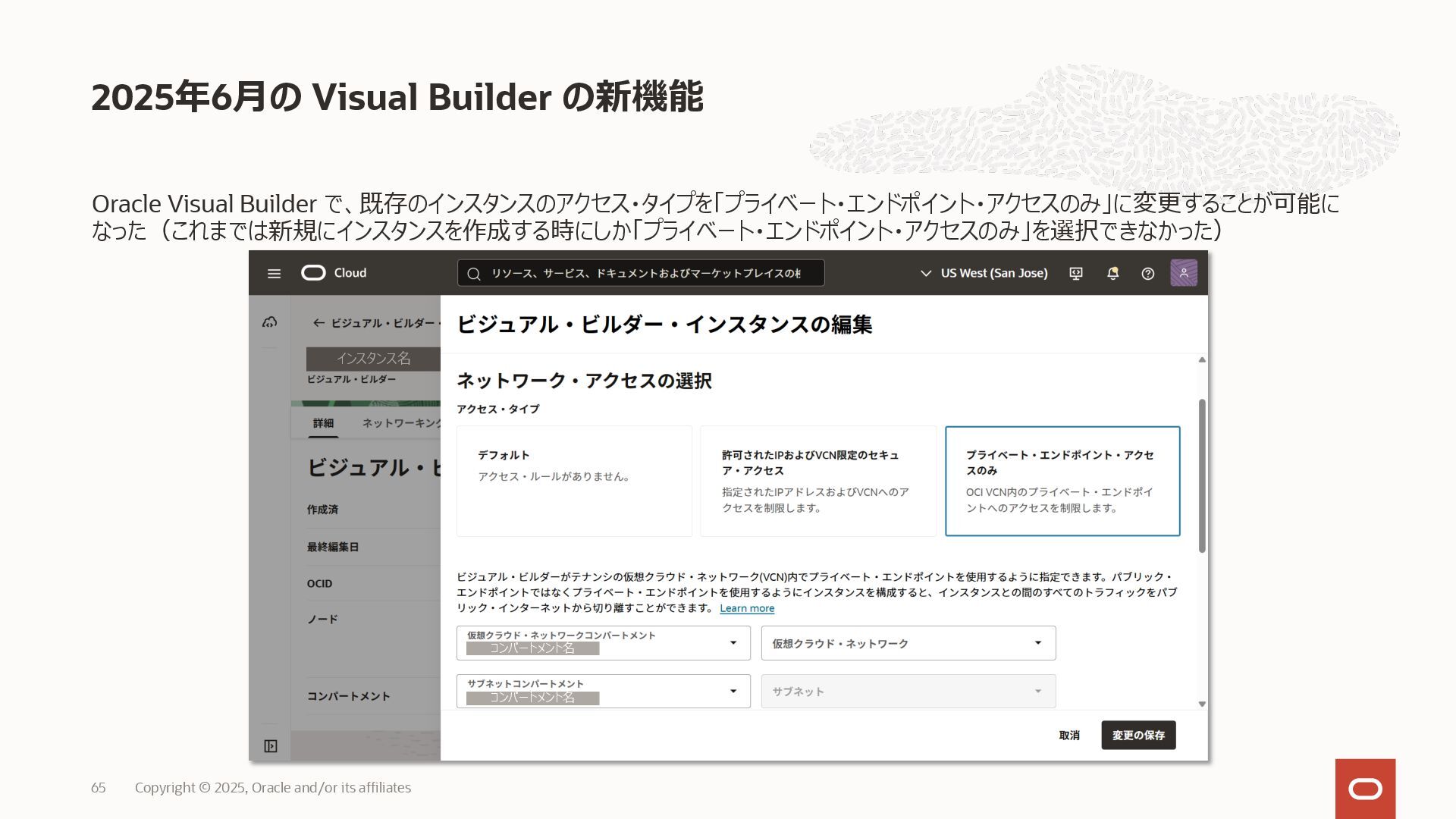Viewport: 1456px width, 819px height.
Task: Open the US West (San Jose) region dropdown
Action: click(x=984, y=273)
